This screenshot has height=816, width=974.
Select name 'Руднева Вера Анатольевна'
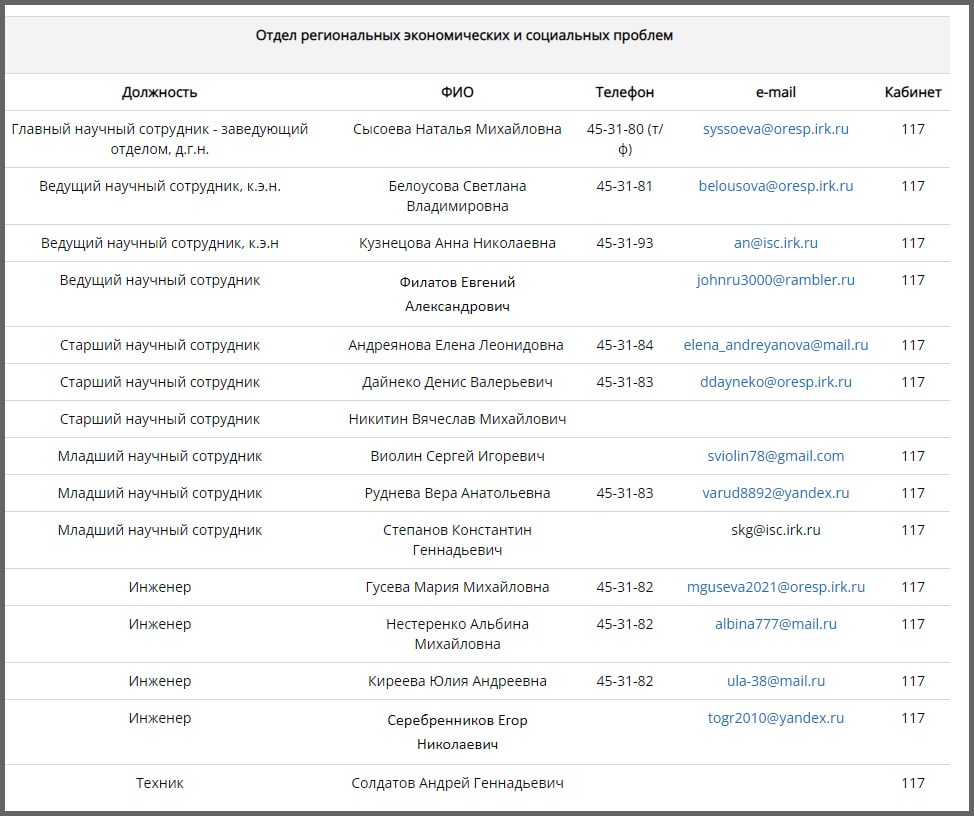click(457, 493)
